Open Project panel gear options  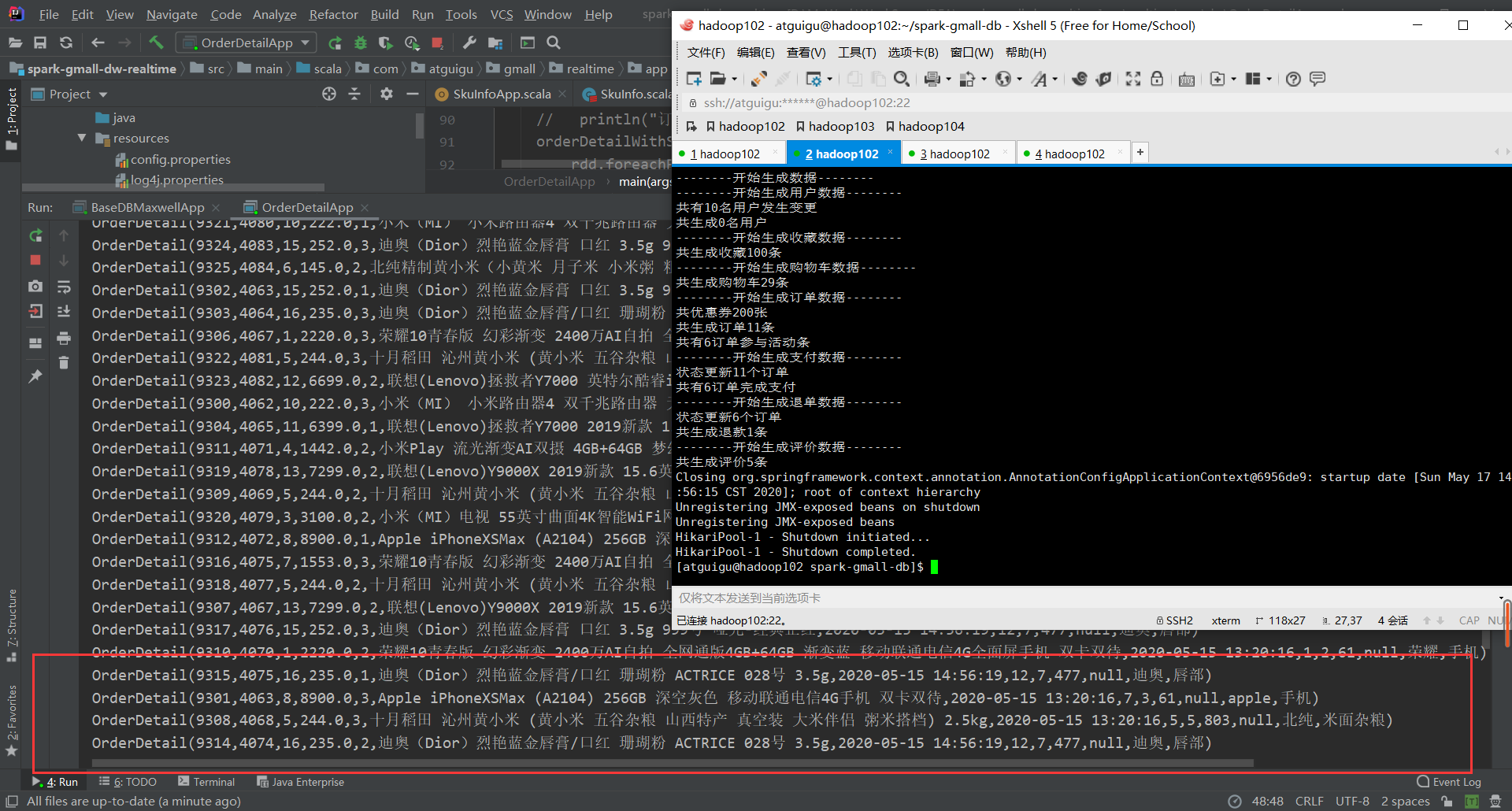(386, 94)
